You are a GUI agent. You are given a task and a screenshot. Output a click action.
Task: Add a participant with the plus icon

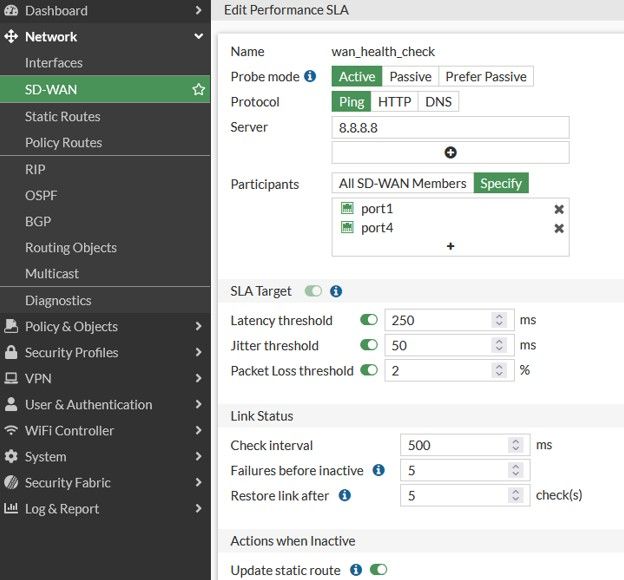coord(450,246)
